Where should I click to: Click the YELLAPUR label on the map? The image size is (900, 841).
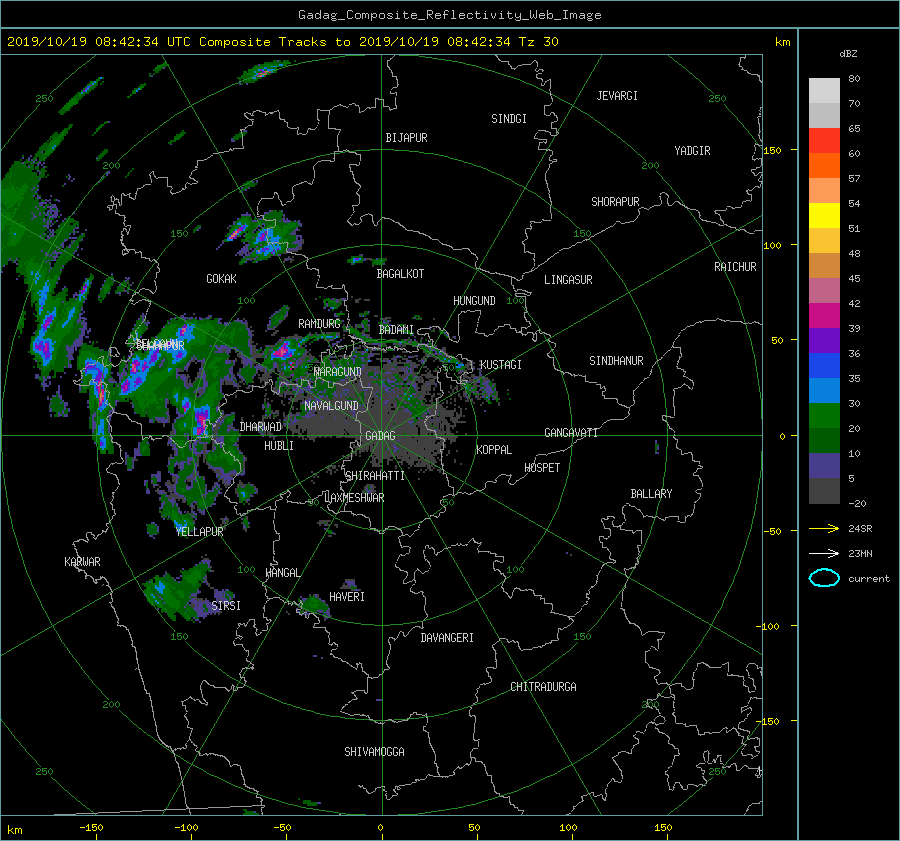point(199,532)
